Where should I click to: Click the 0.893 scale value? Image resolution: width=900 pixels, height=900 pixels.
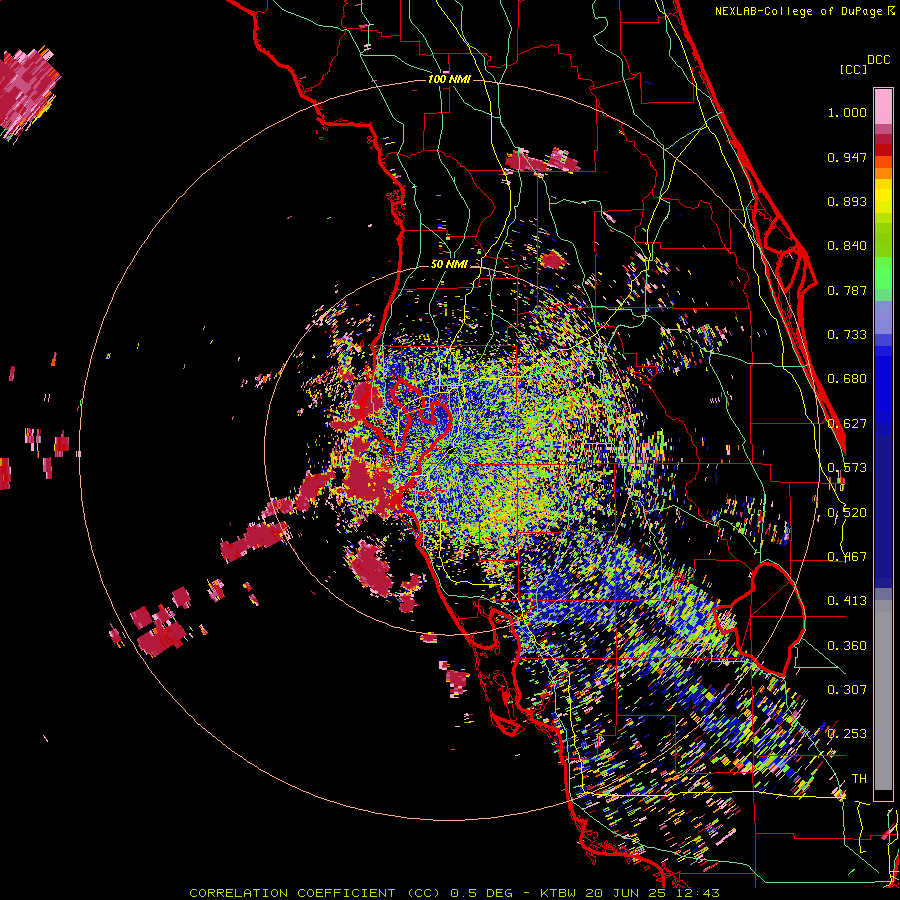[847, 201]
